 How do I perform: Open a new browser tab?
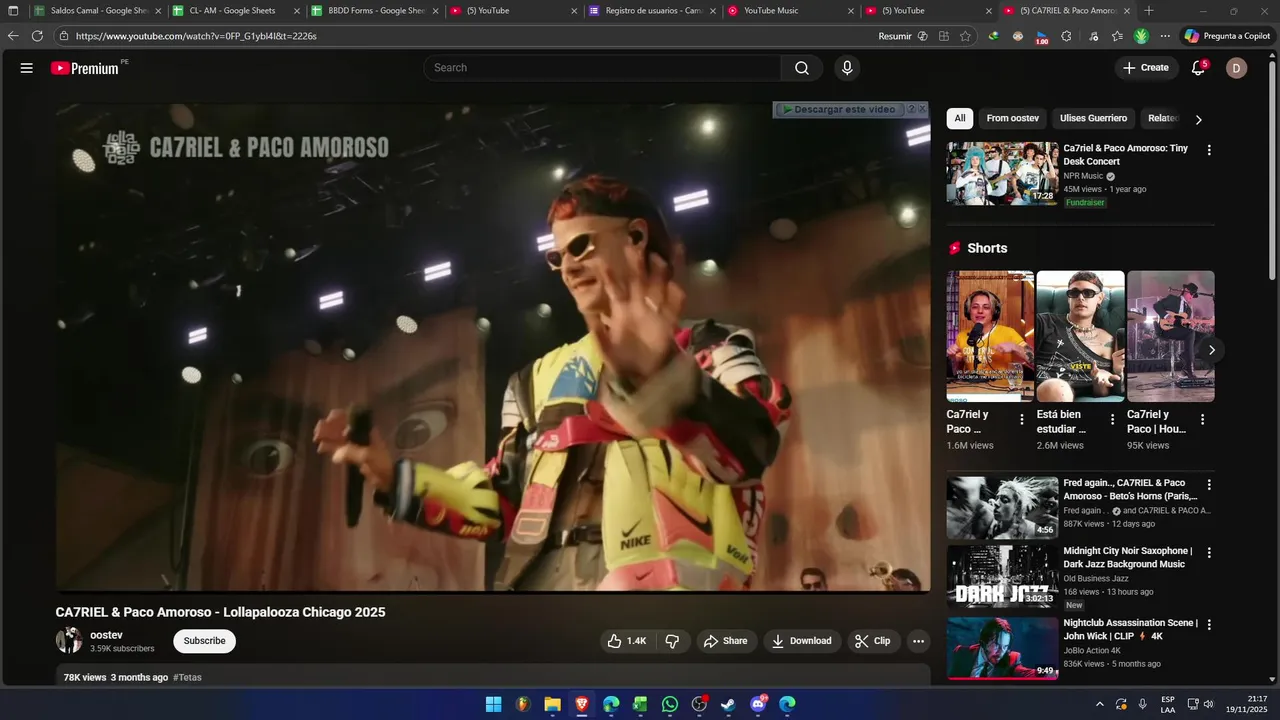pos(1148,11)
